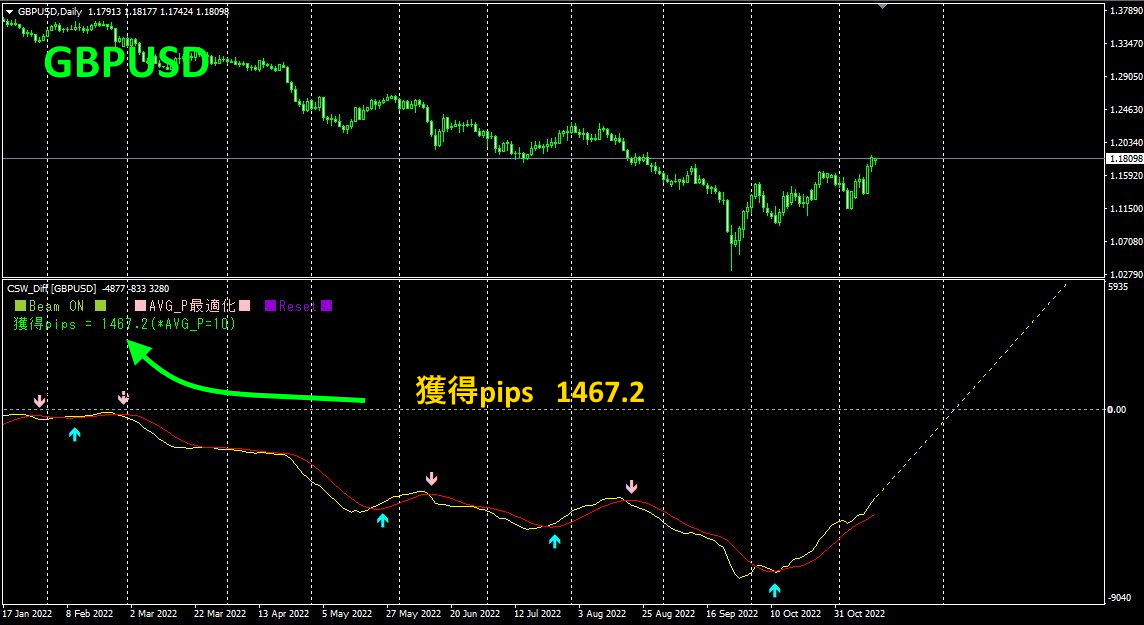Click the 25 Aug 2022 date label

[x=667, y=613]
